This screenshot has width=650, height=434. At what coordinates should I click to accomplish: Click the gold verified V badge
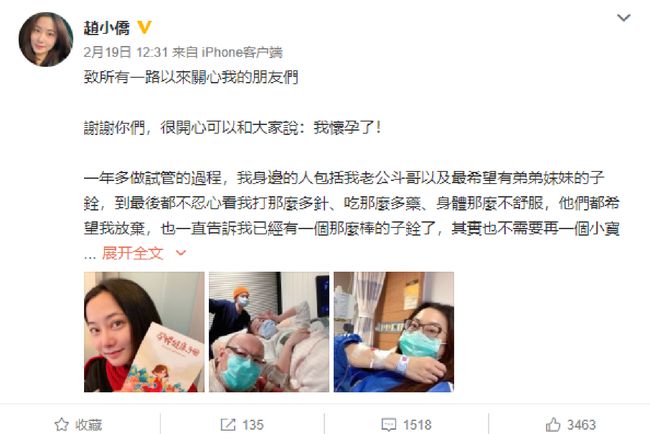(x=144, y=27)
